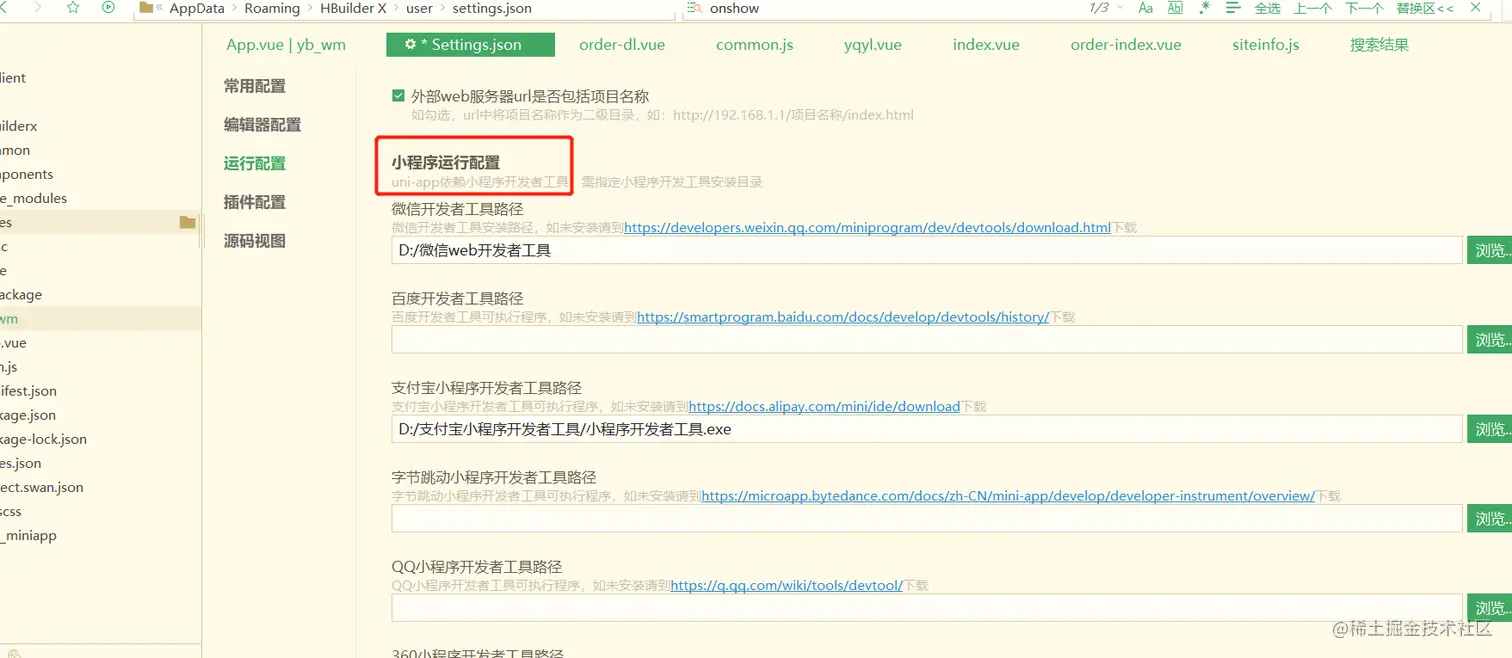Image resolution: width=1512 pixels, height=658 pixels.
Task: Open the developers.weixin.qq.com download link
Action: pos(867,228)
